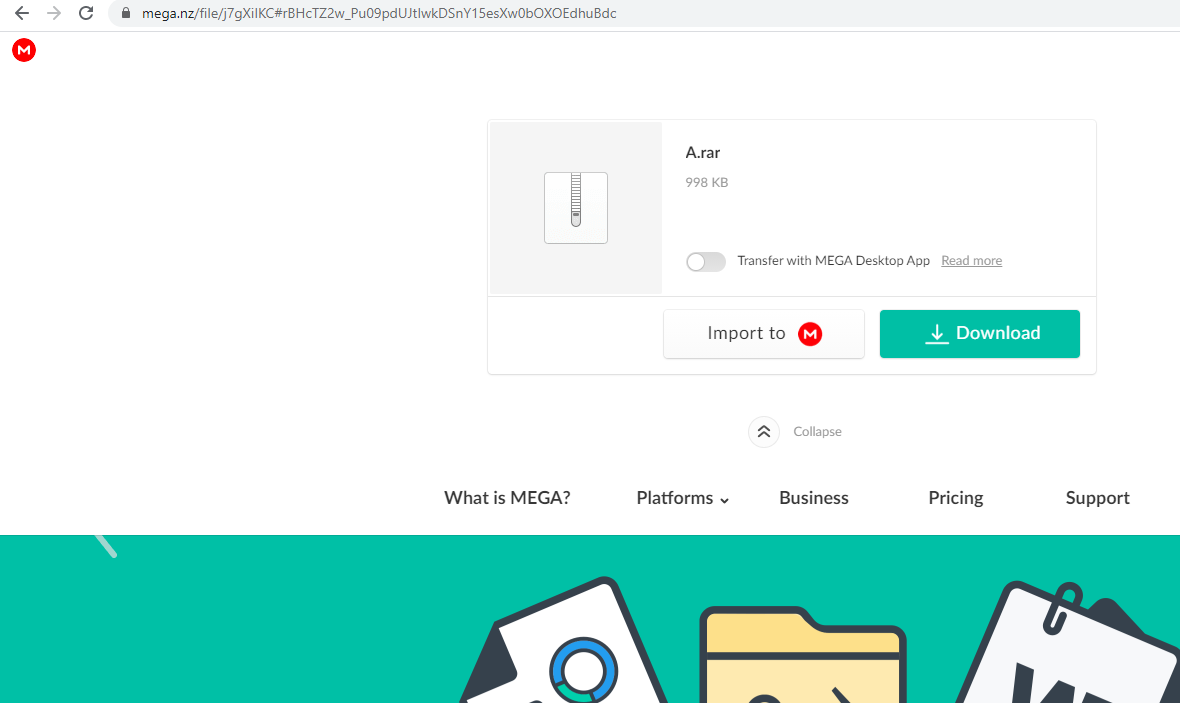
Task: Click the 998 KB file size
Action: 707,182
